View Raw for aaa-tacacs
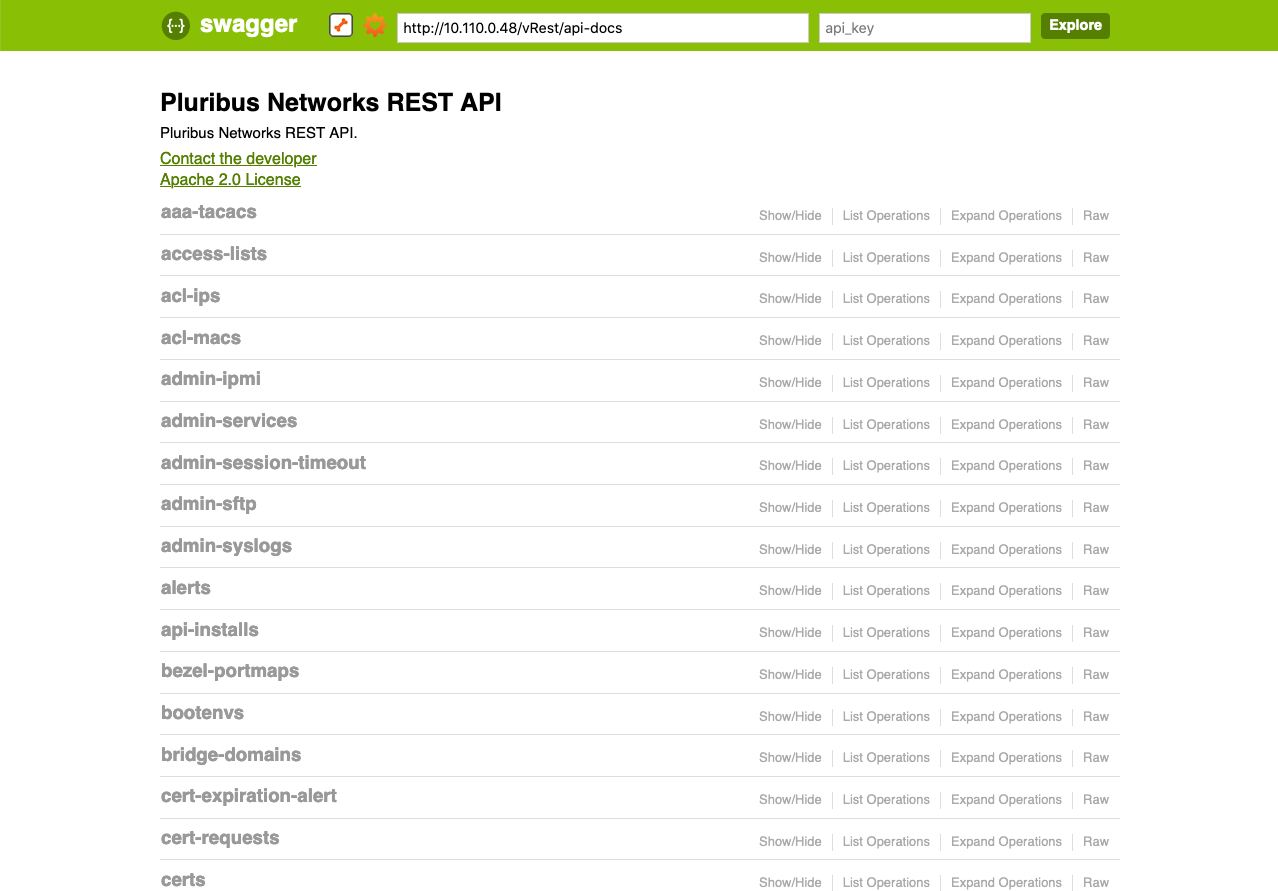 [x=1096, y=216]
